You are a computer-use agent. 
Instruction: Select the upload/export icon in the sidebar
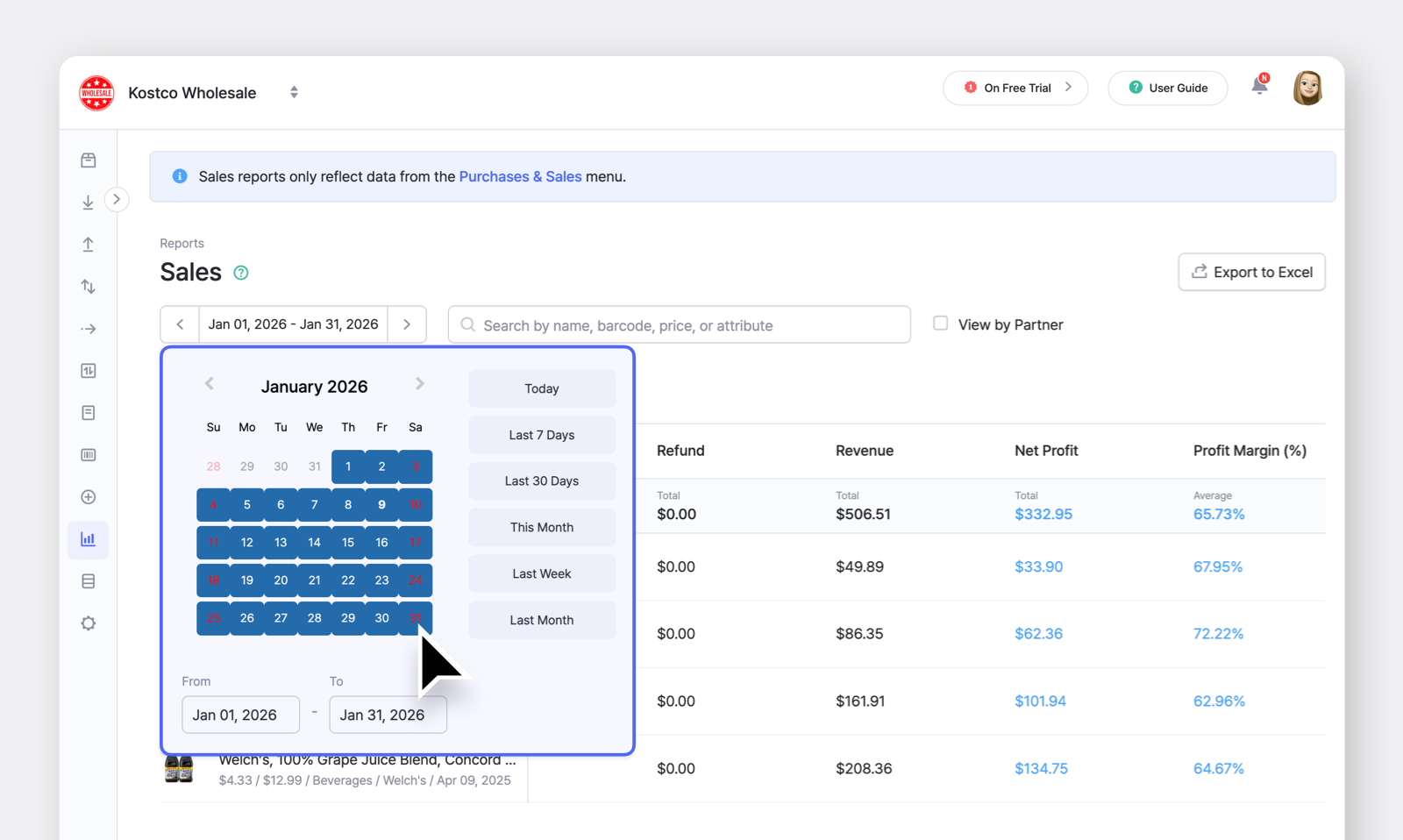coord(88,244)
